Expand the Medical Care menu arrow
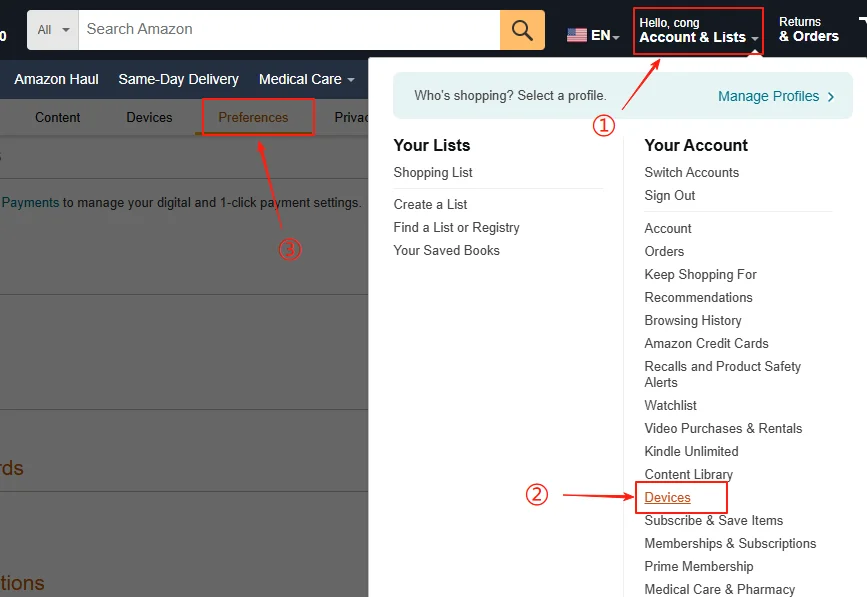Viewport: 867px width, 597px height. pyautogui.click(x=351, y=80)
